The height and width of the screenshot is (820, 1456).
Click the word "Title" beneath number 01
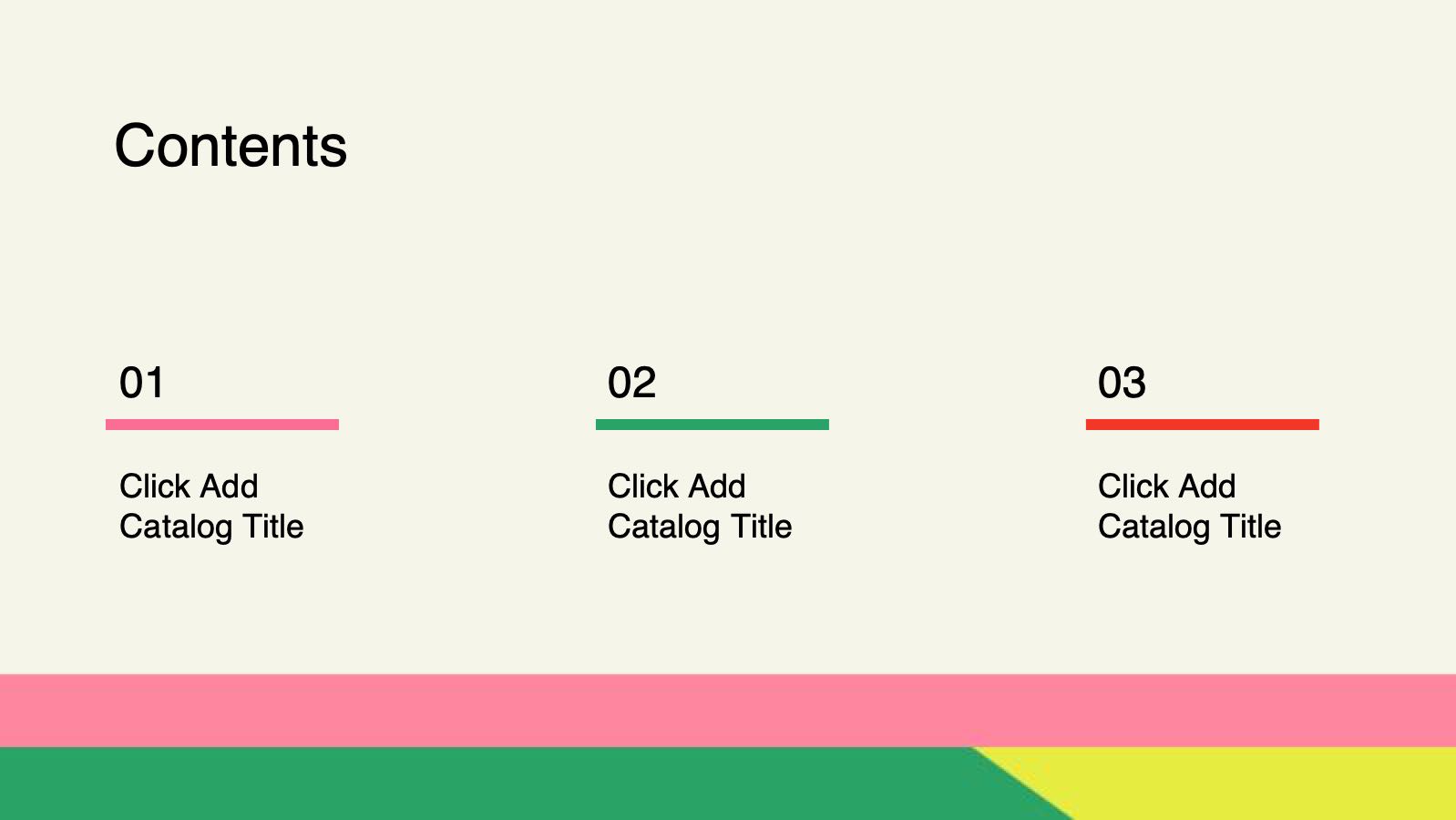click(x=273, y=527)
